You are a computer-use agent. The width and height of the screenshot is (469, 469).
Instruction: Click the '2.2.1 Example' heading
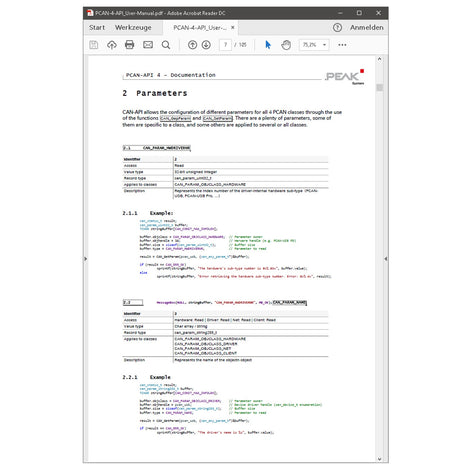point(146,377)
